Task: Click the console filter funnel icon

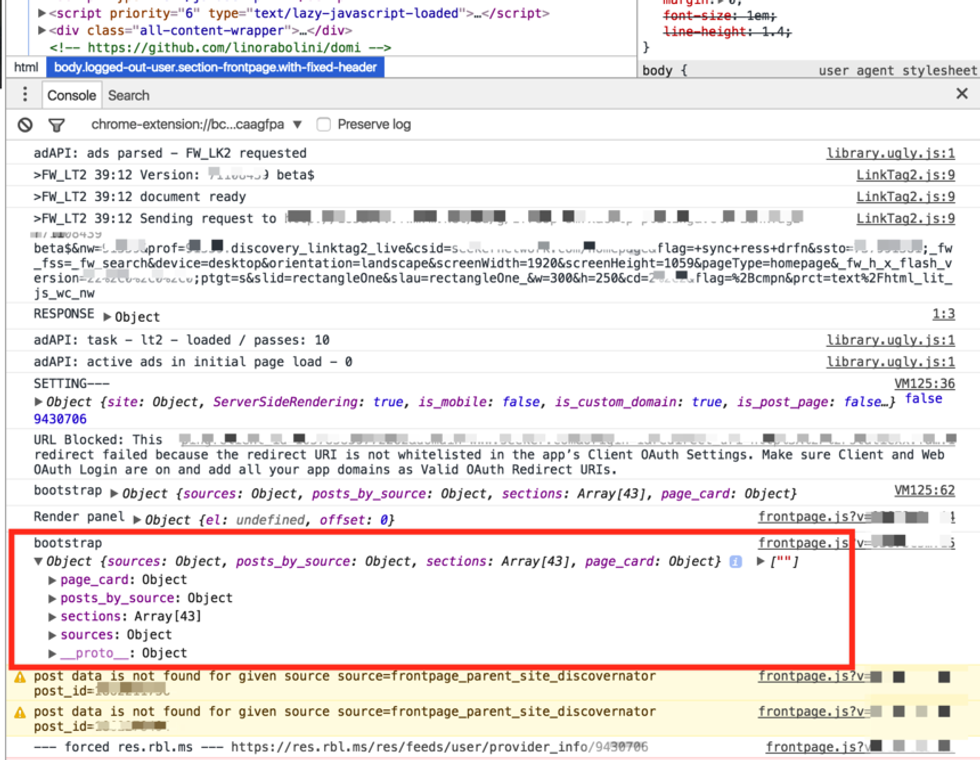Action: [57, 125]
